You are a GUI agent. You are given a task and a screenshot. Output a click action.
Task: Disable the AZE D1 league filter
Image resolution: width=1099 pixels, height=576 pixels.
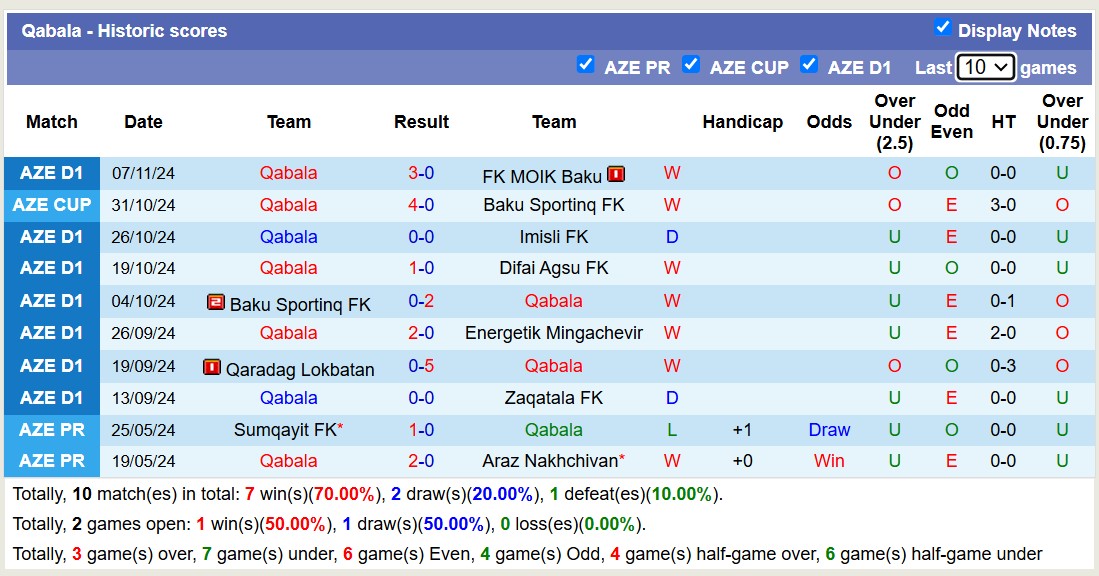[x=810, y=65]
